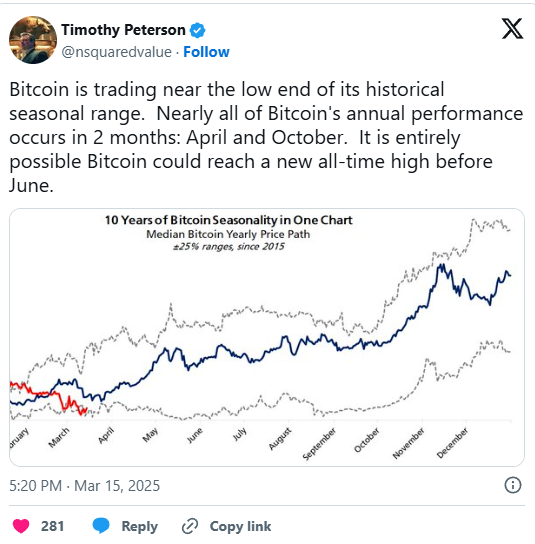Screen dimensions: 535x544
Task: Click the Copy link text
Action: point(240,526)
